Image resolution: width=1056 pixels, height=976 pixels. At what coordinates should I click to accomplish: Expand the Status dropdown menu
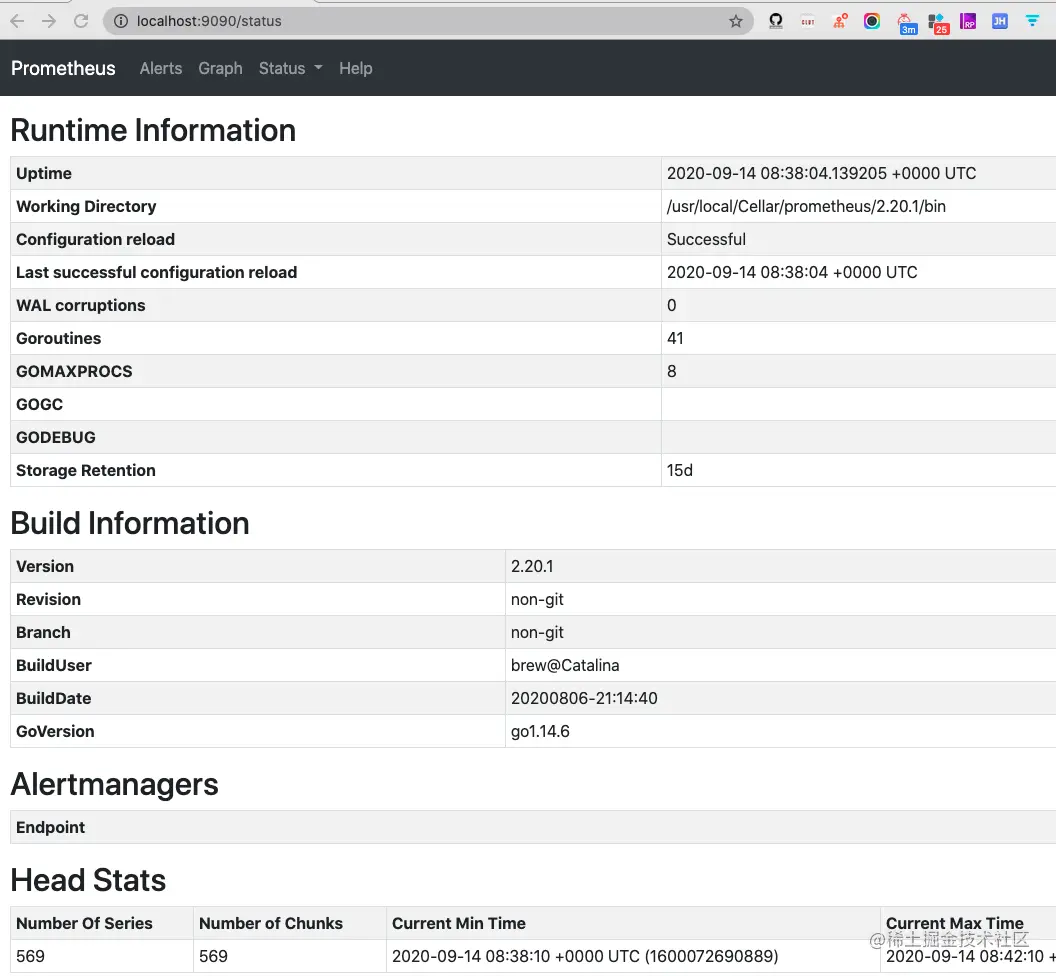290,68
